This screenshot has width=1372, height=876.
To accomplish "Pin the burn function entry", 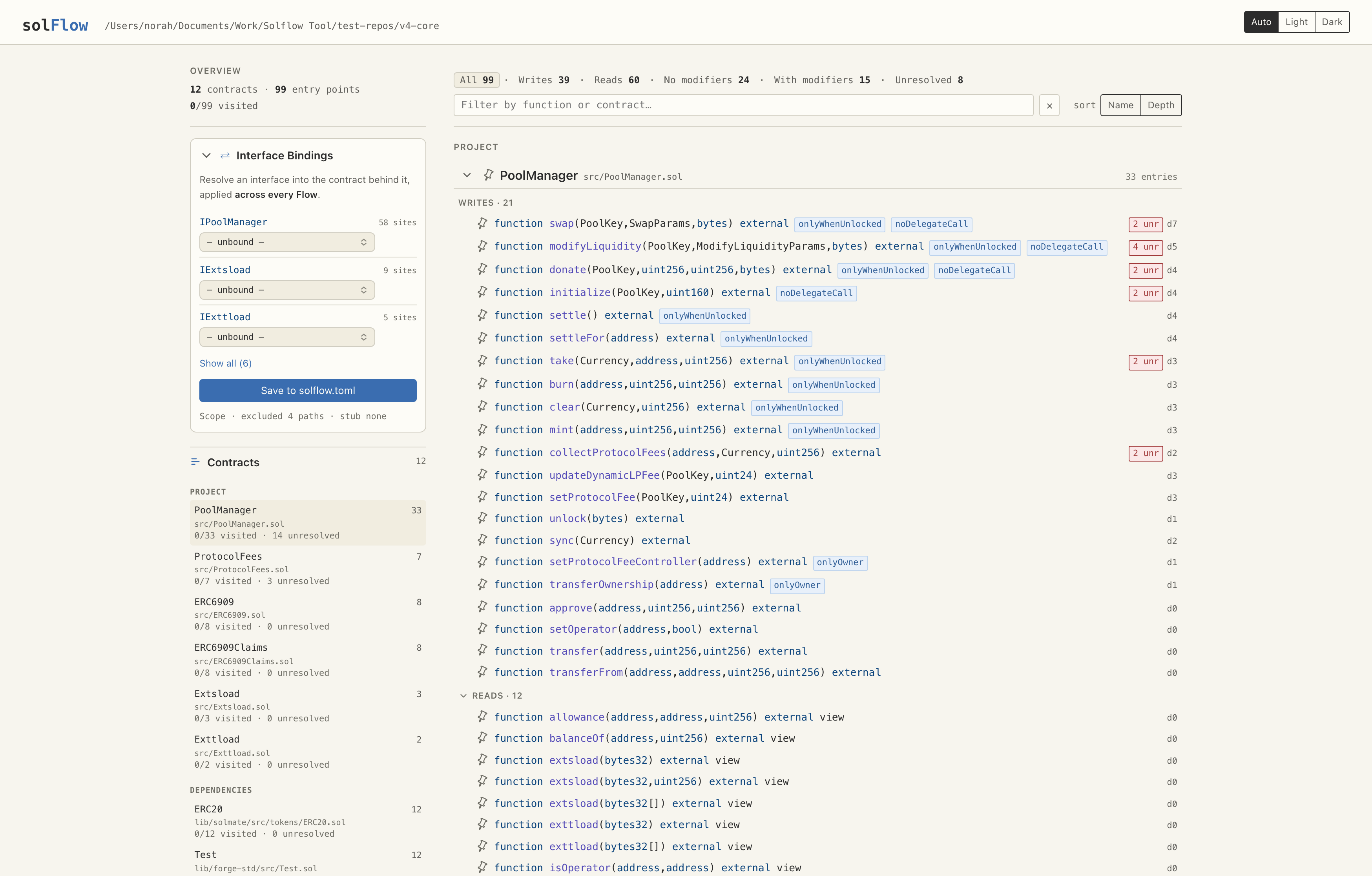I will (x=483, y=384).
